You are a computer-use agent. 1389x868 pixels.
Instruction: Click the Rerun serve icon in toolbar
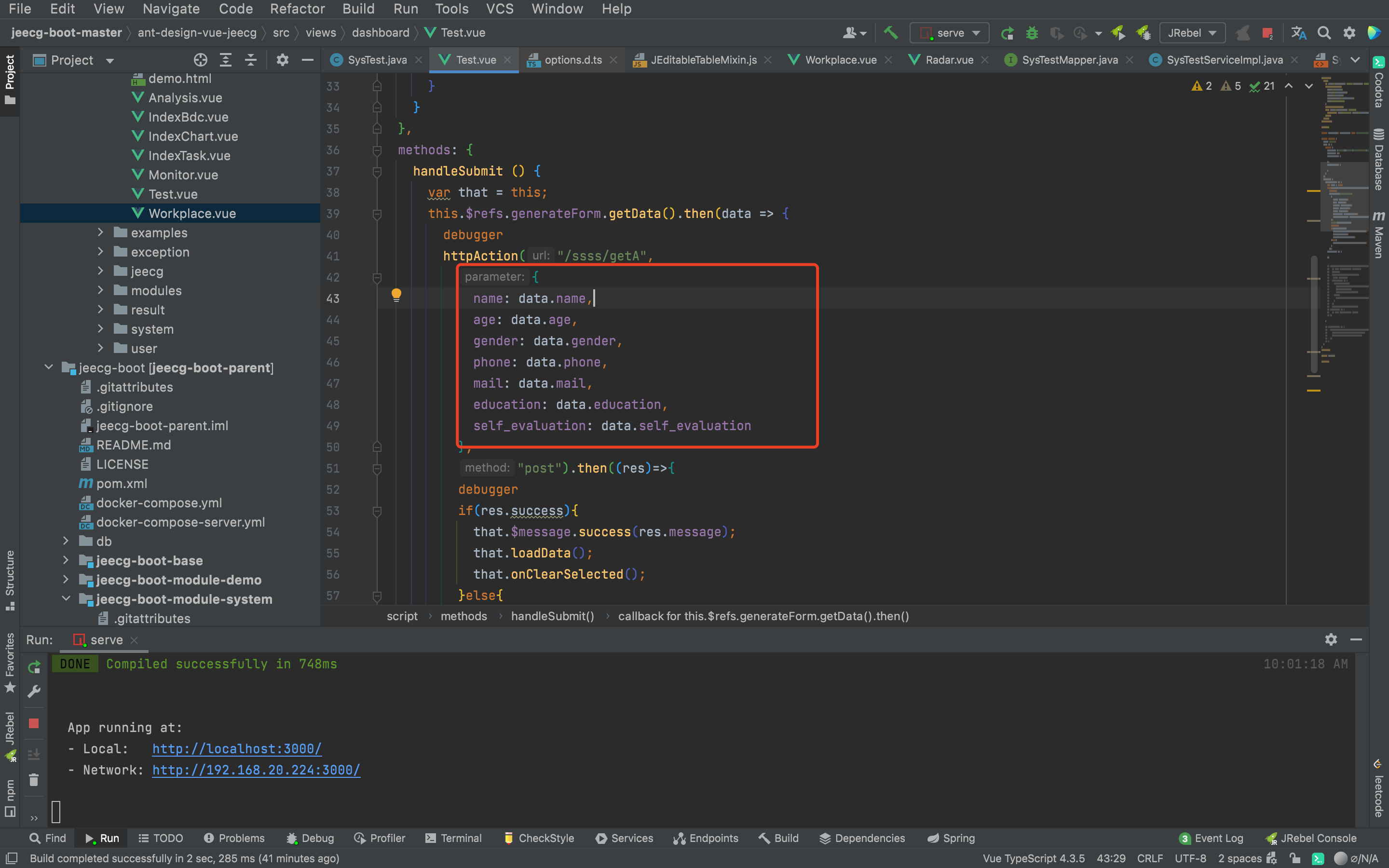pos(1007,33)
